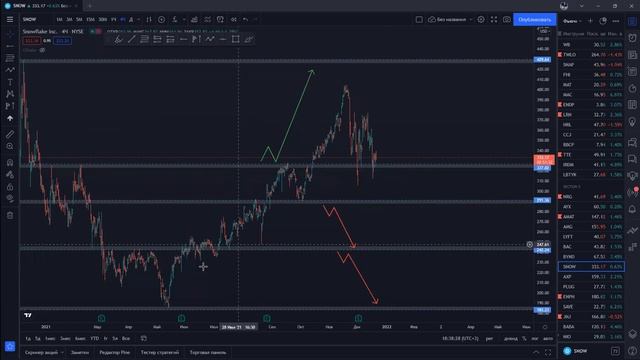Viewport: 640px width, 360px height.
Task: Open the alert clock icon in top toolbar
Action: 220,19
